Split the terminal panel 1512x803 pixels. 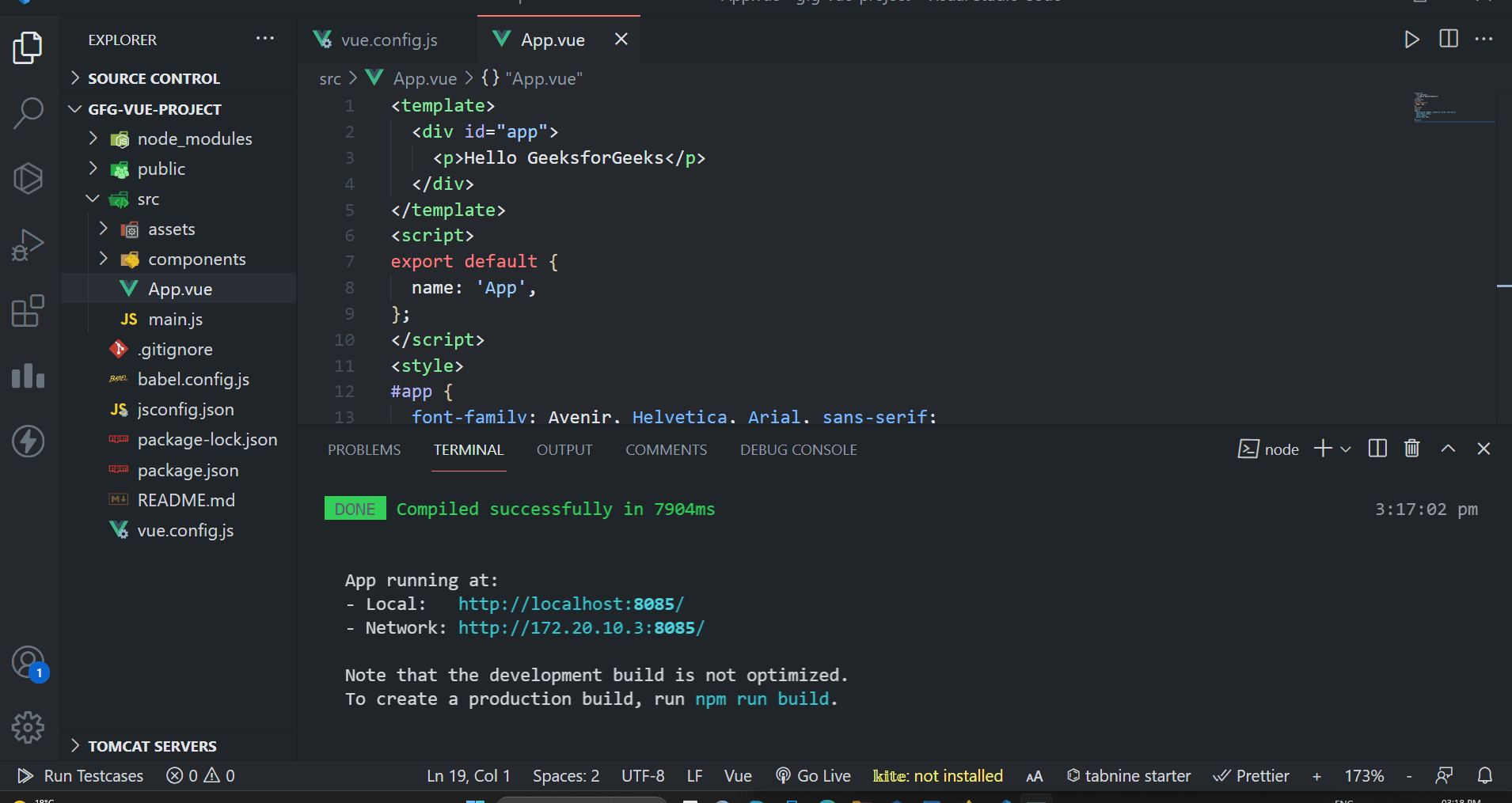point(1377,449)
